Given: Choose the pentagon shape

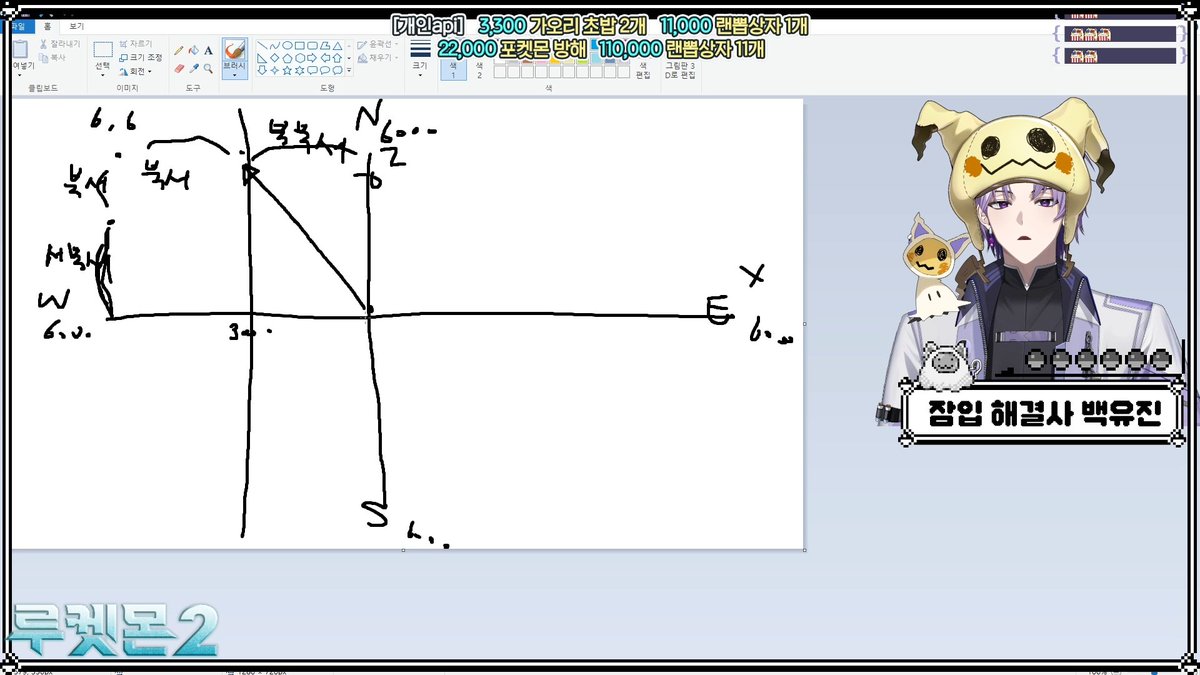Looking at the screenshot, I should point(287,58).
